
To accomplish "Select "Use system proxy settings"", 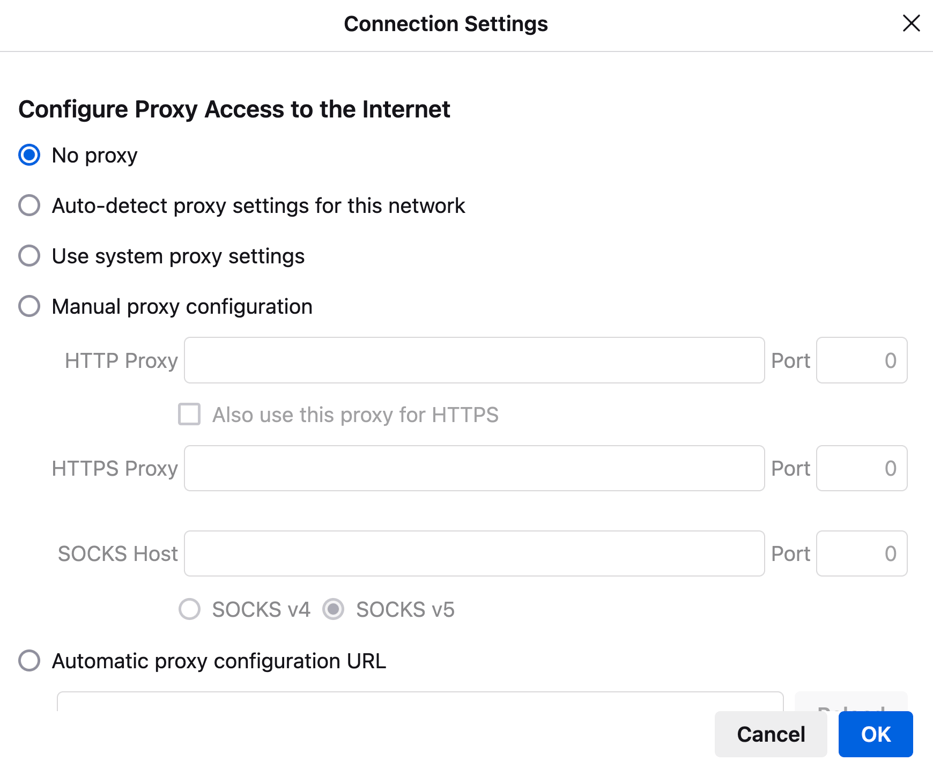I will (x=29, y=256).
